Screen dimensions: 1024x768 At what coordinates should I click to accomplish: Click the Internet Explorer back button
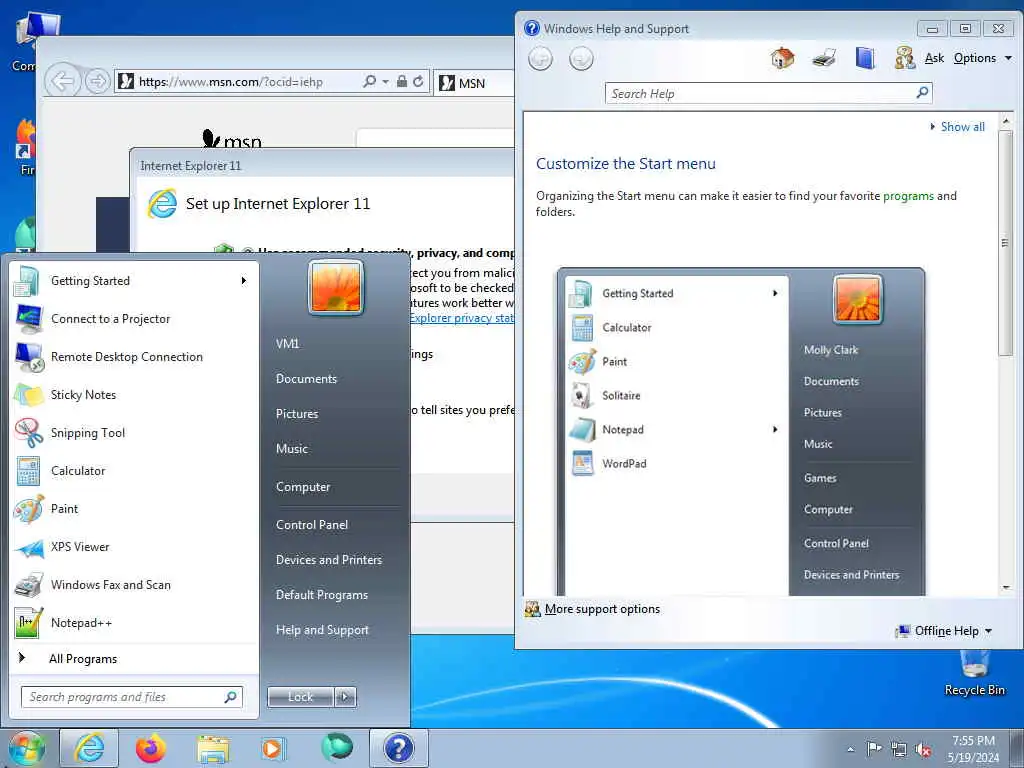(x=63, y=82)
